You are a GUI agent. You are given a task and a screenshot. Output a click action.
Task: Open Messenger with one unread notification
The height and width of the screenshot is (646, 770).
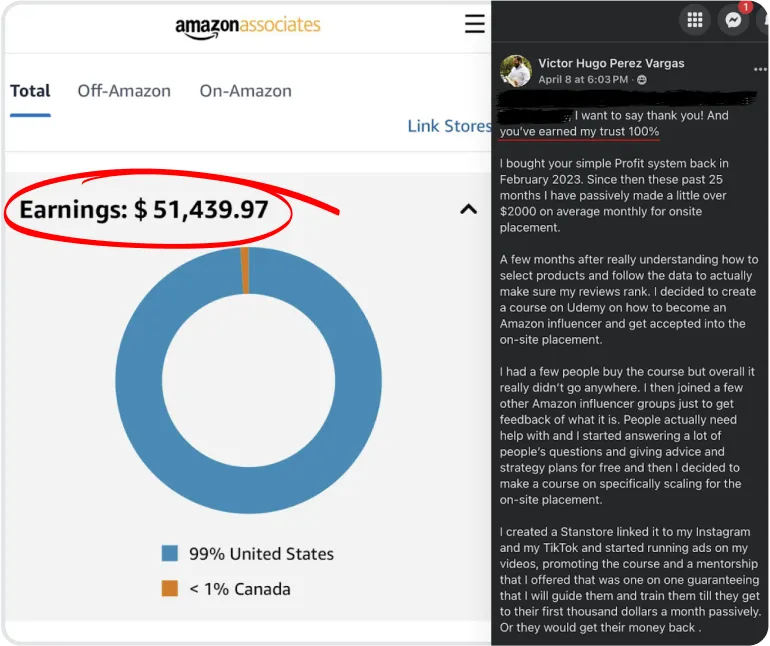click(x=733, y=19)
